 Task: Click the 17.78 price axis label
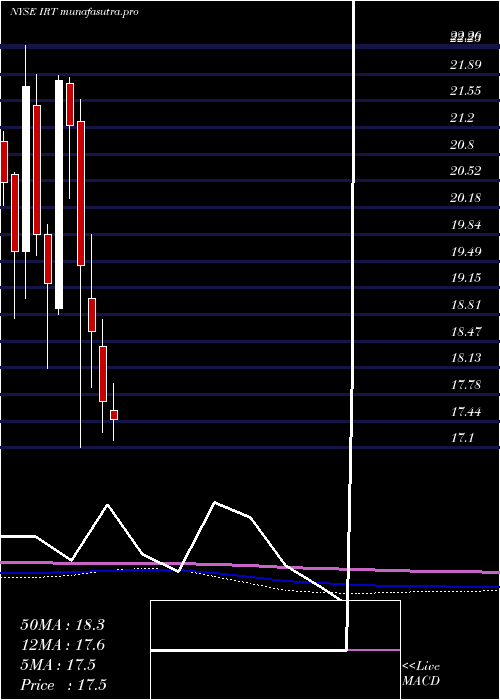pos(465,385)
